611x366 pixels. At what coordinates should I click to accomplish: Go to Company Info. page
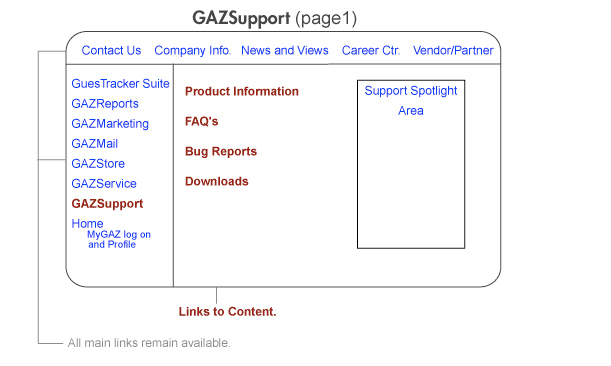tap(192, 51)
